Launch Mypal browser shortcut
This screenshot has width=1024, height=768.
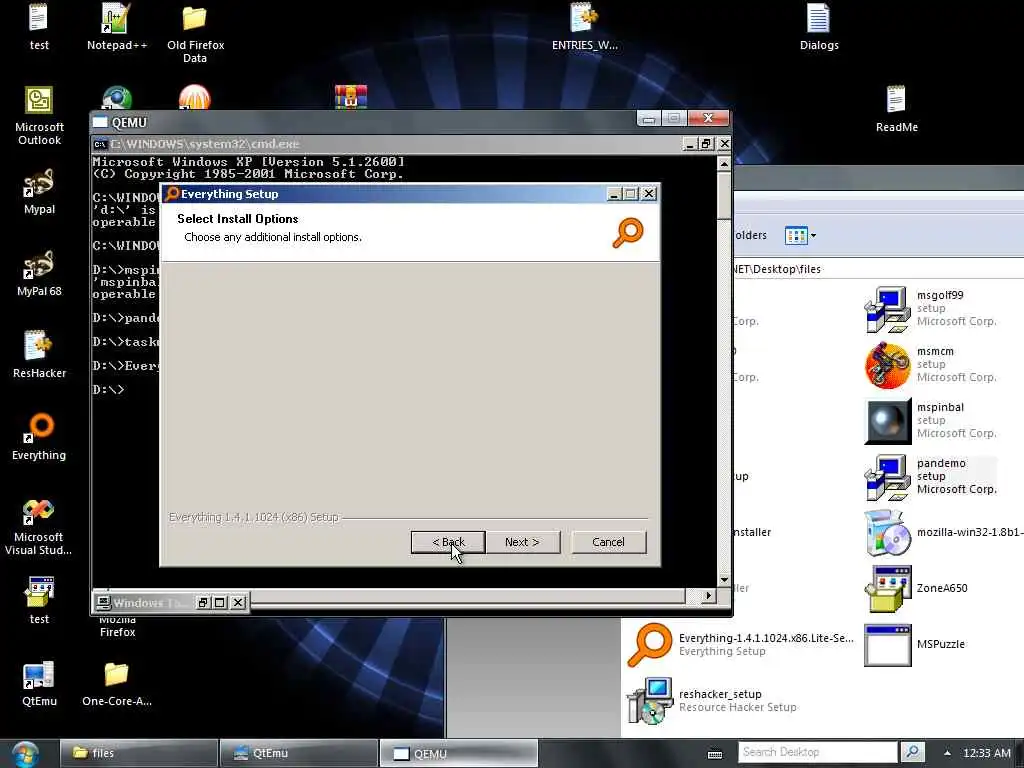tap(39, 191)
